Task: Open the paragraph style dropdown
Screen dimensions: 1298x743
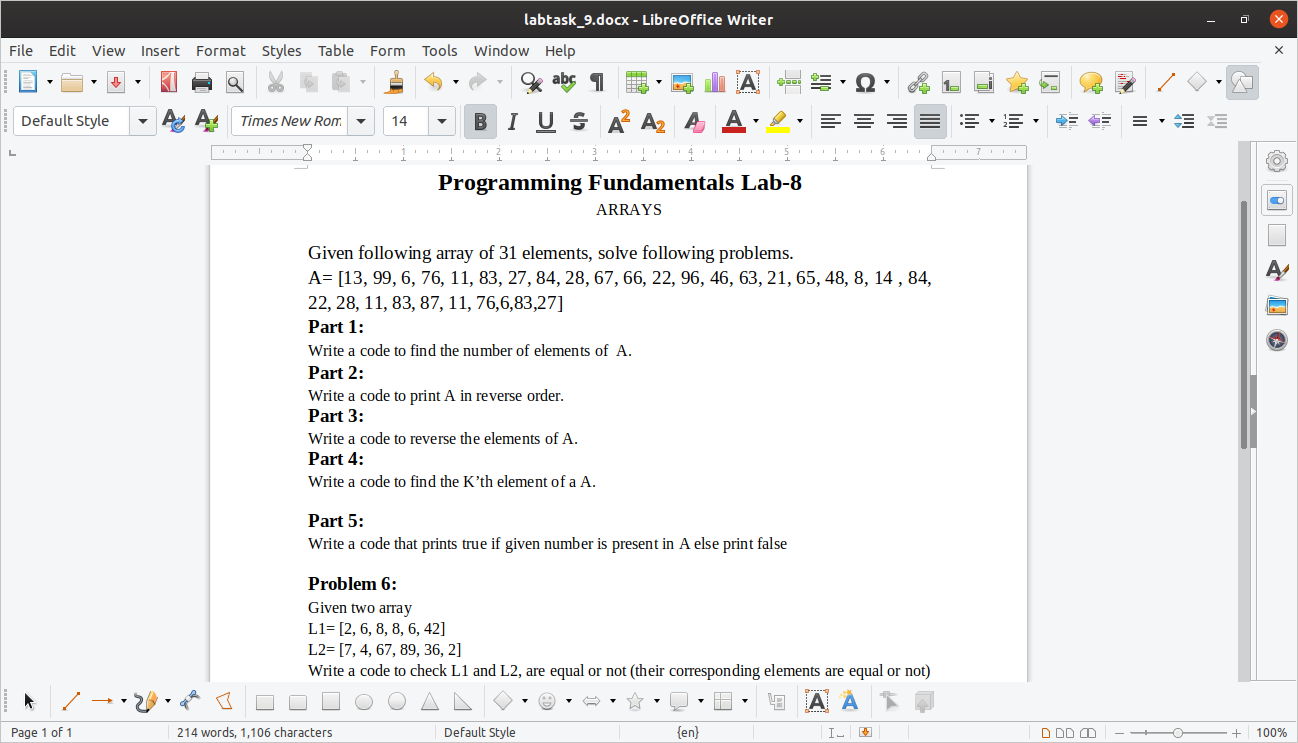Action: click(141, 120)
